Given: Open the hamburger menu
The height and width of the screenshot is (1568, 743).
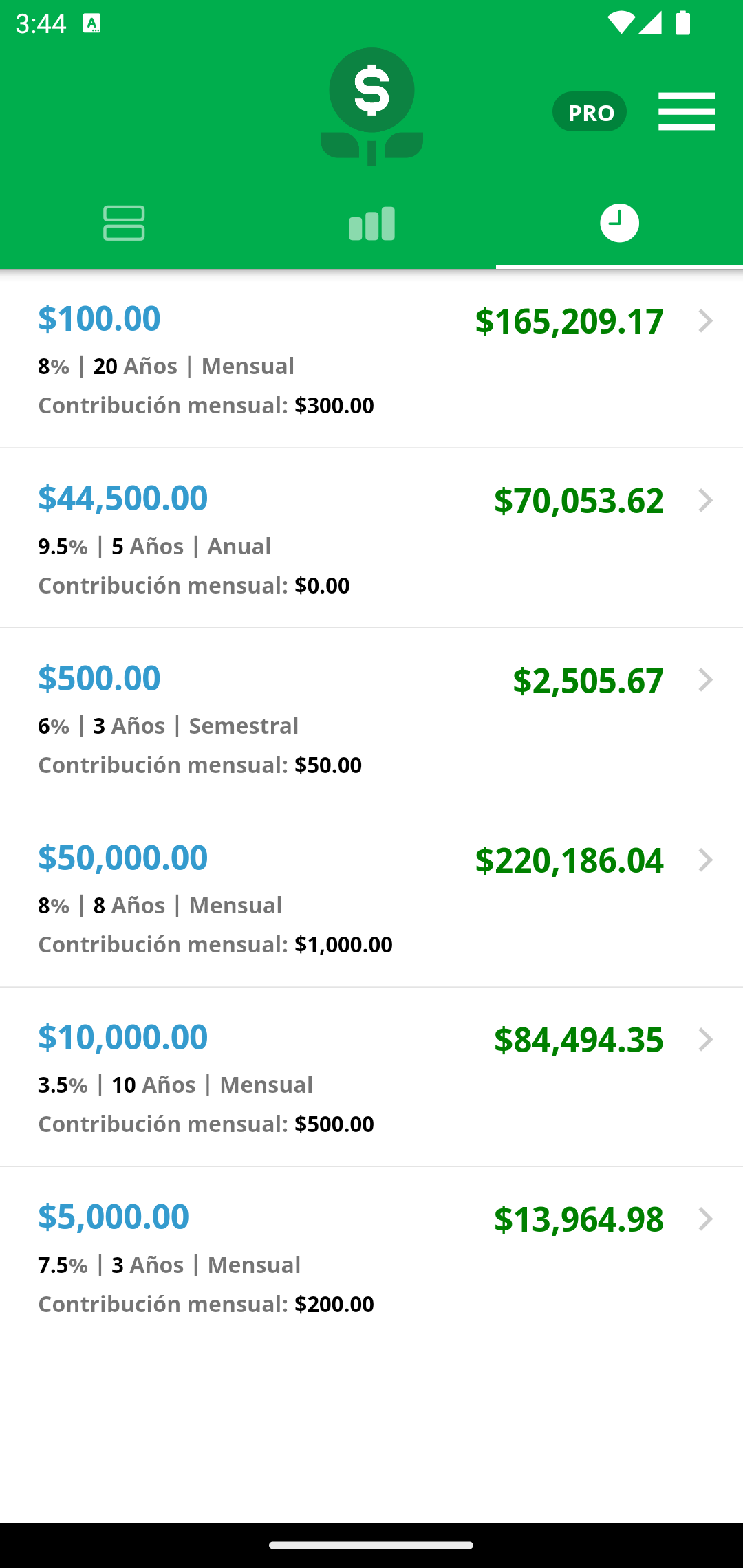Looking at the screenshot, I should tap(687, 111).
